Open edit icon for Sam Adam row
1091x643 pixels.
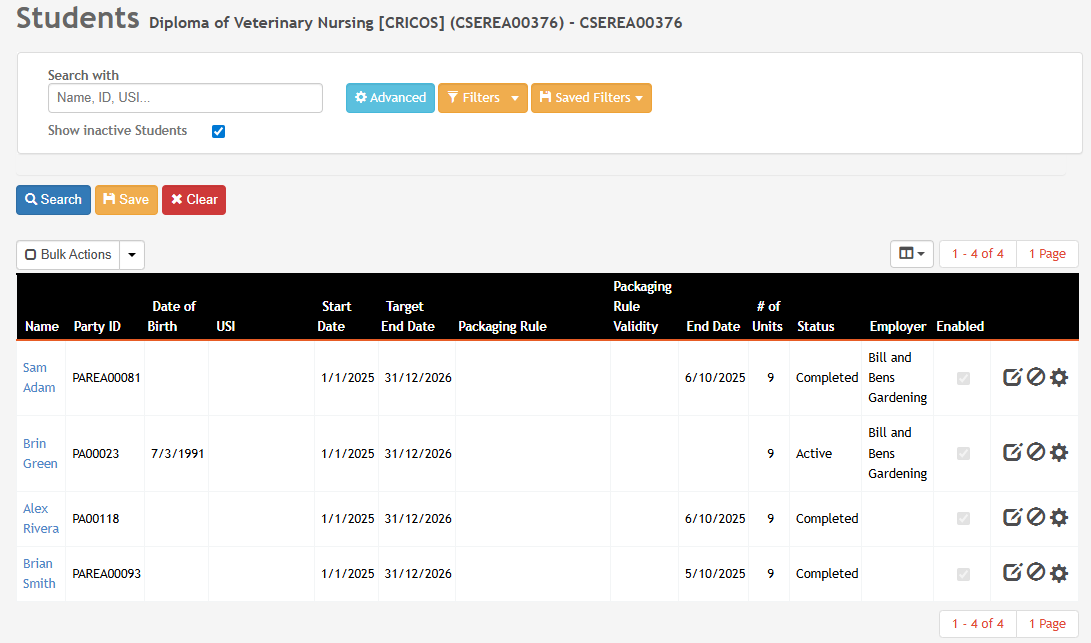[1012, 377]
